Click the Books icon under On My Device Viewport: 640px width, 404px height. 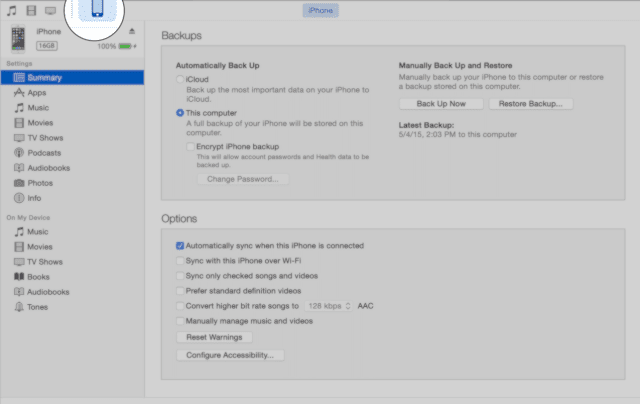point(19,277)
